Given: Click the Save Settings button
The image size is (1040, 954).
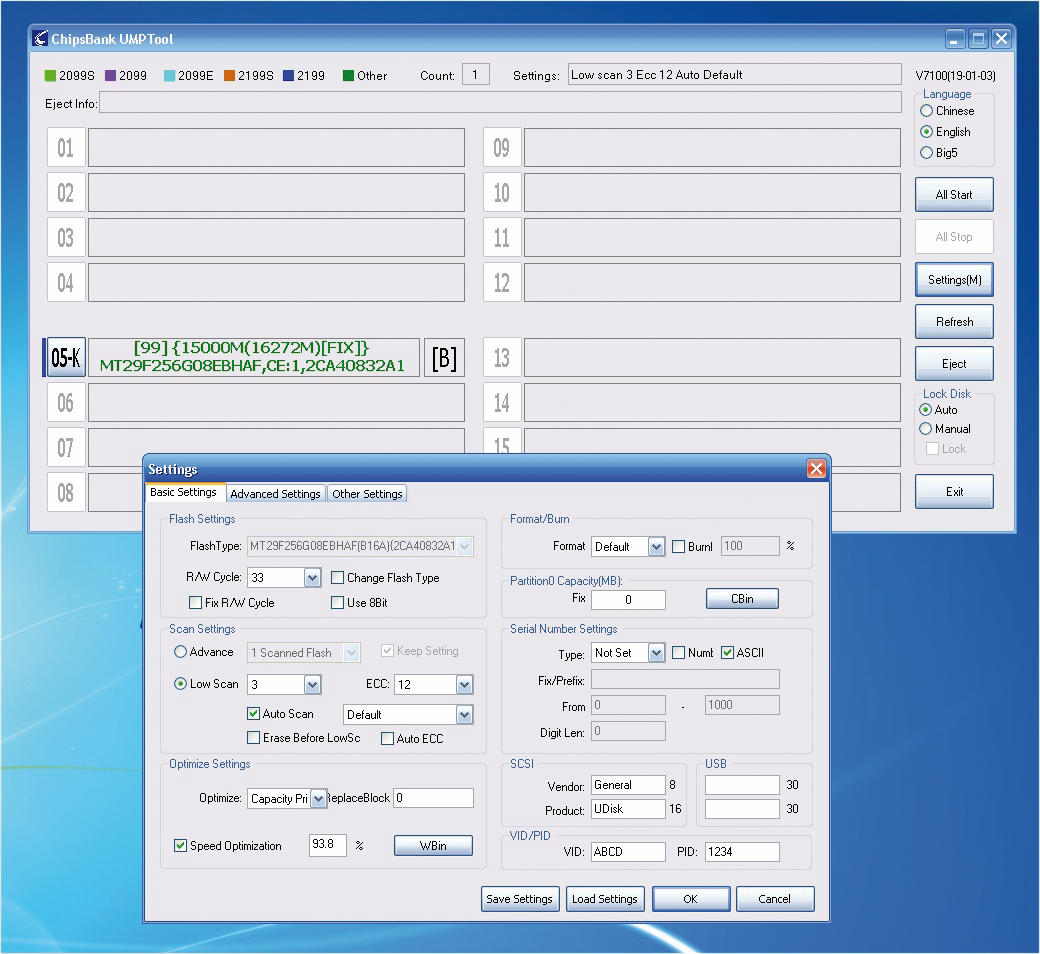Looking at the screenshot, I should 520,899.
